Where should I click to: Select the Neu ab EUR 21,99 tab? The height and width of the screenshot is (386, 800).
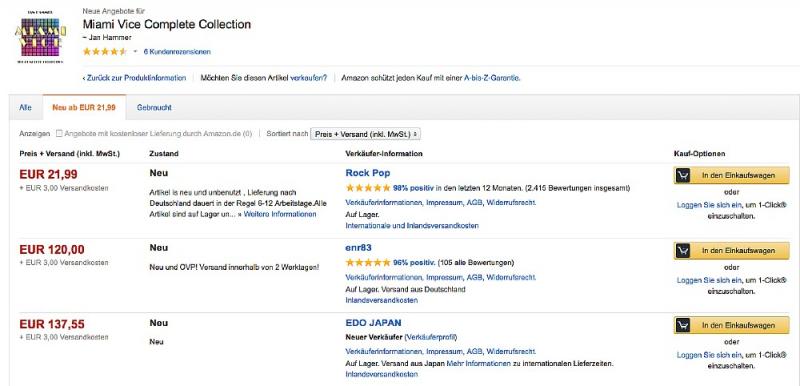click(x=84, y=108)
